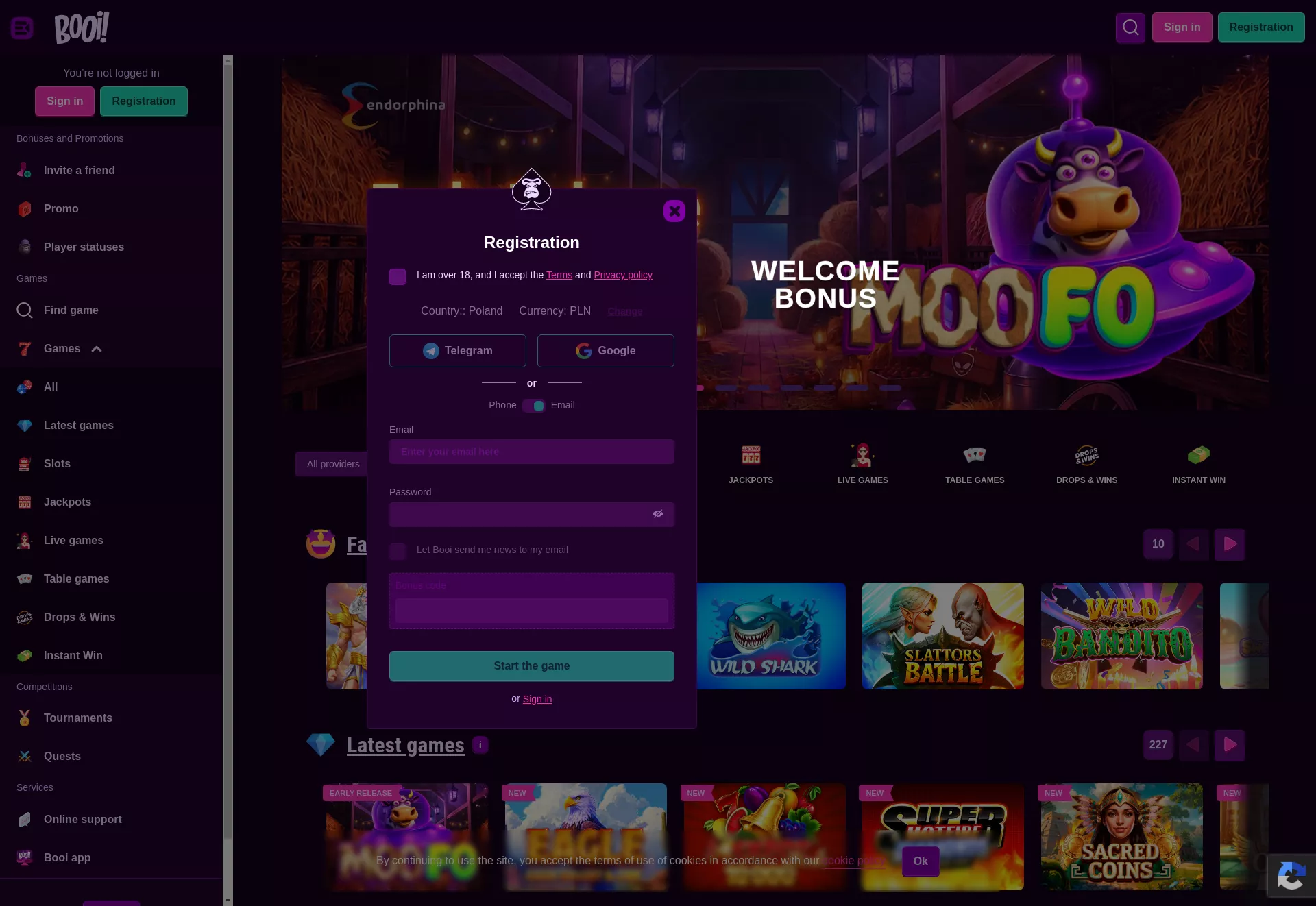Click the header Registration button
Image resolution: width=1316 pixels, height=906 pixels.
[1261, 27]
